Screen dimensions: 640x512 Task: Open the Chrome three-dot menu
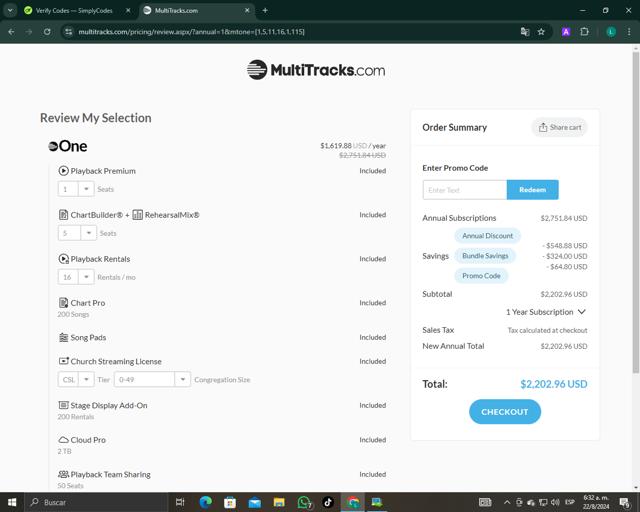(629, 32)
